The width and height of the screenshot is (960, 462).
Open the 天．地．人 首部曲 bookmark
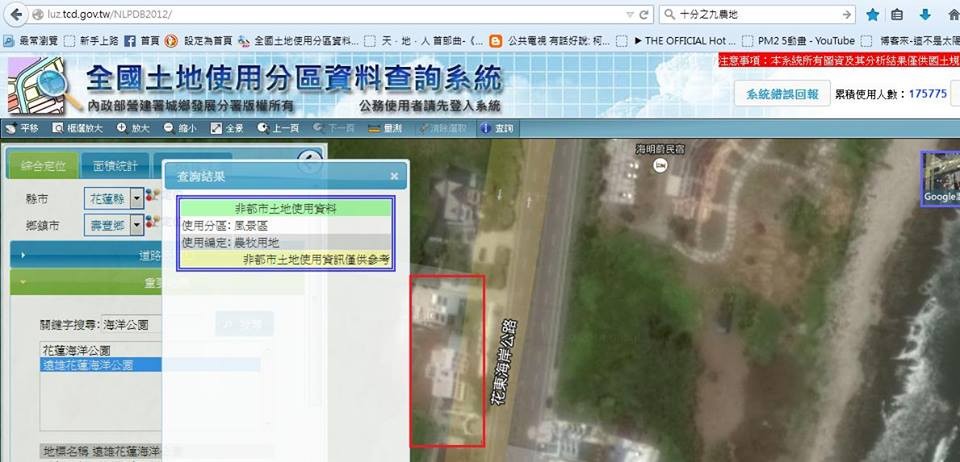pyautogui.click(x=424, y=41)
